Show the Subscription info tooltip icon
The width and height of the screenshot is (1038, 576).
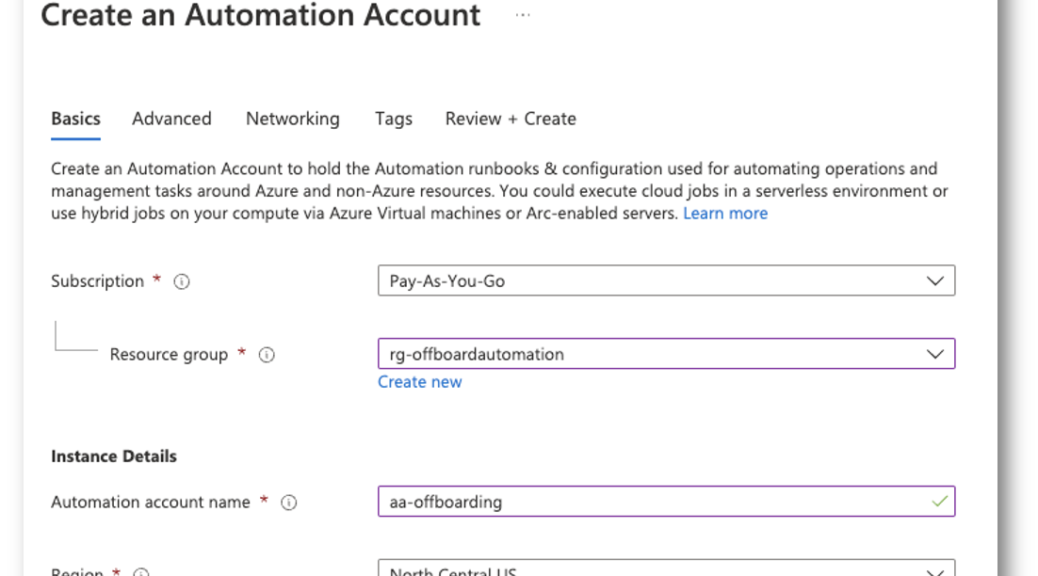pyautogui.click(x=181, y=282)
